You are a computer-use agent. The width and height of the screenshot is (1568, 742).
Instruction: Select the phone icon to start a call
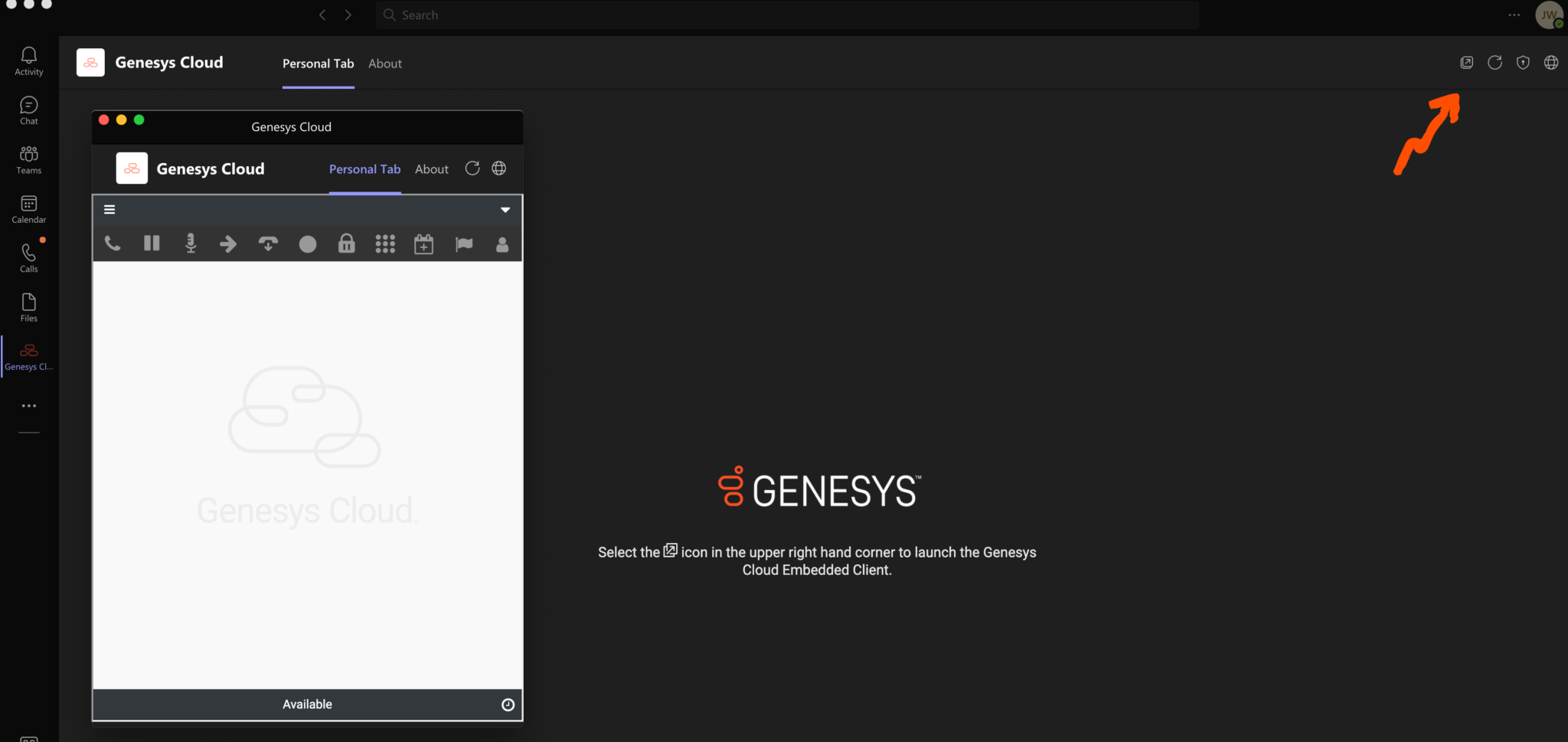[x=113, y=244]
